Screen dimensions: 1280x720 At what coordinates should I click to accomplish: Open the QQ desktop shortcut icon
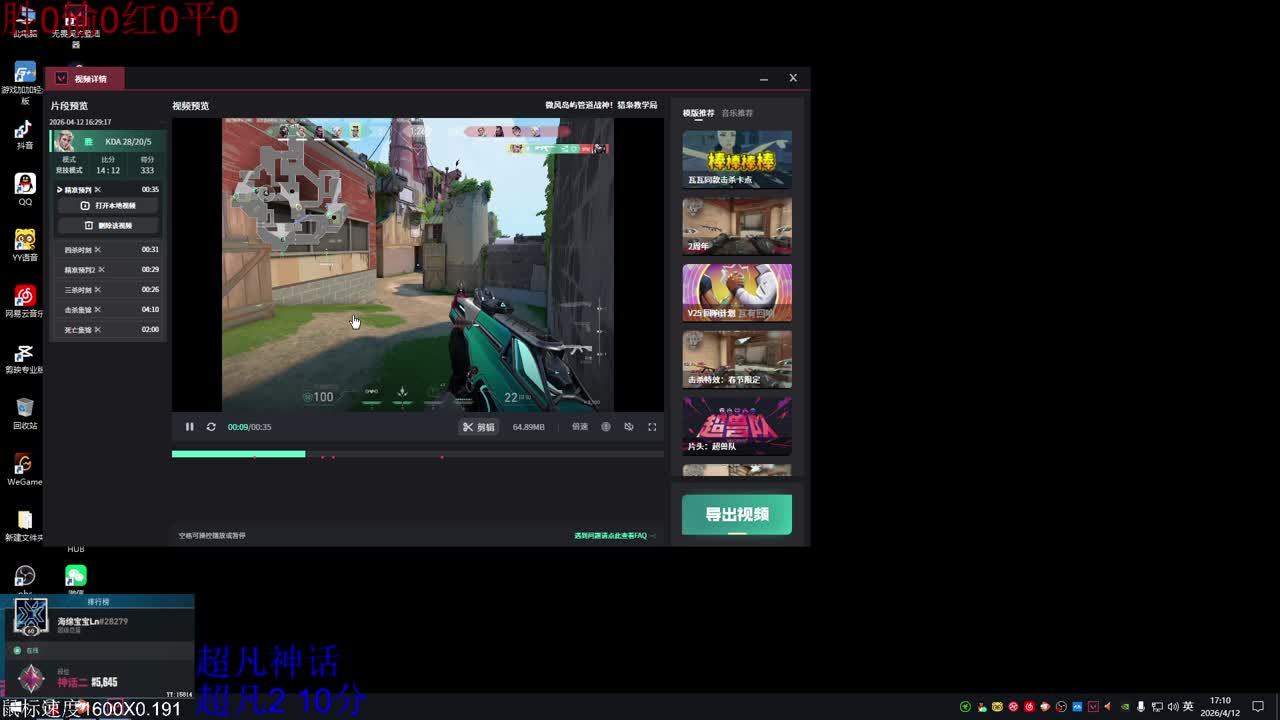coord(25,188)
